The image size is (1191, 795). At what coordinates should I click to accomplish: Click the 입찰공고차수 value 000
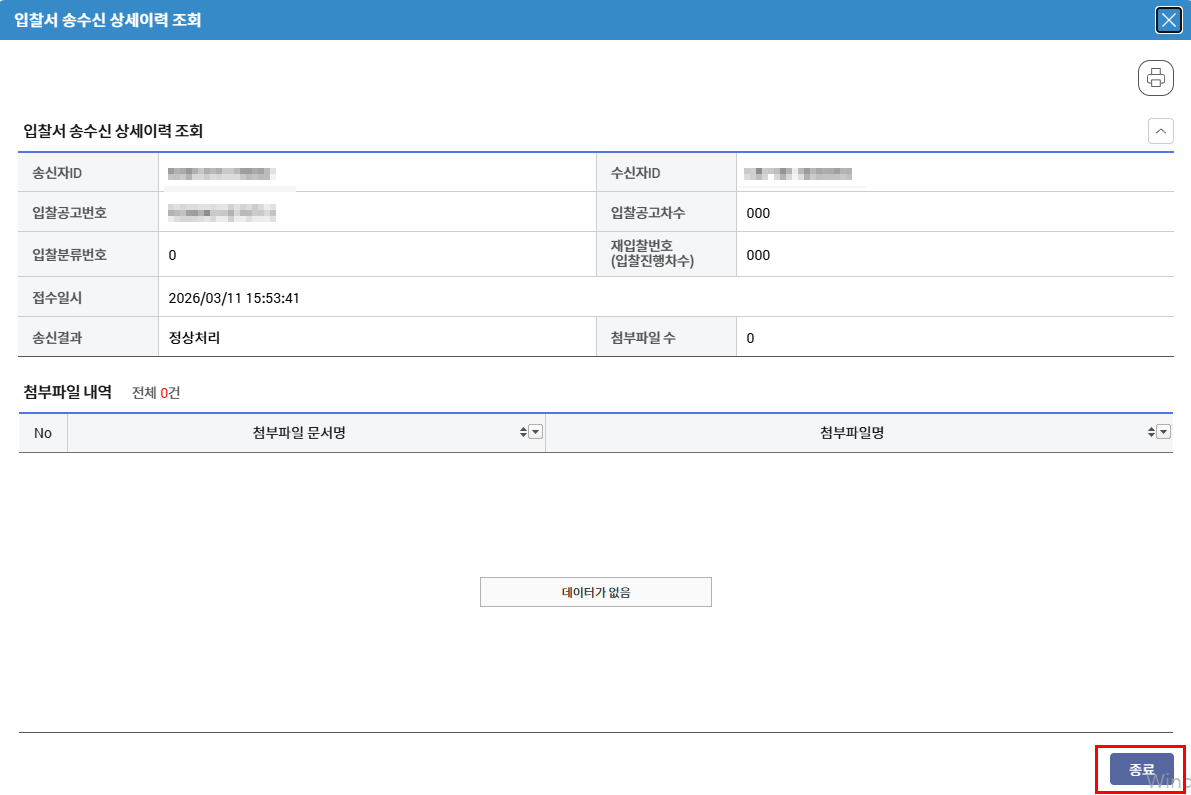click(758, 213)
